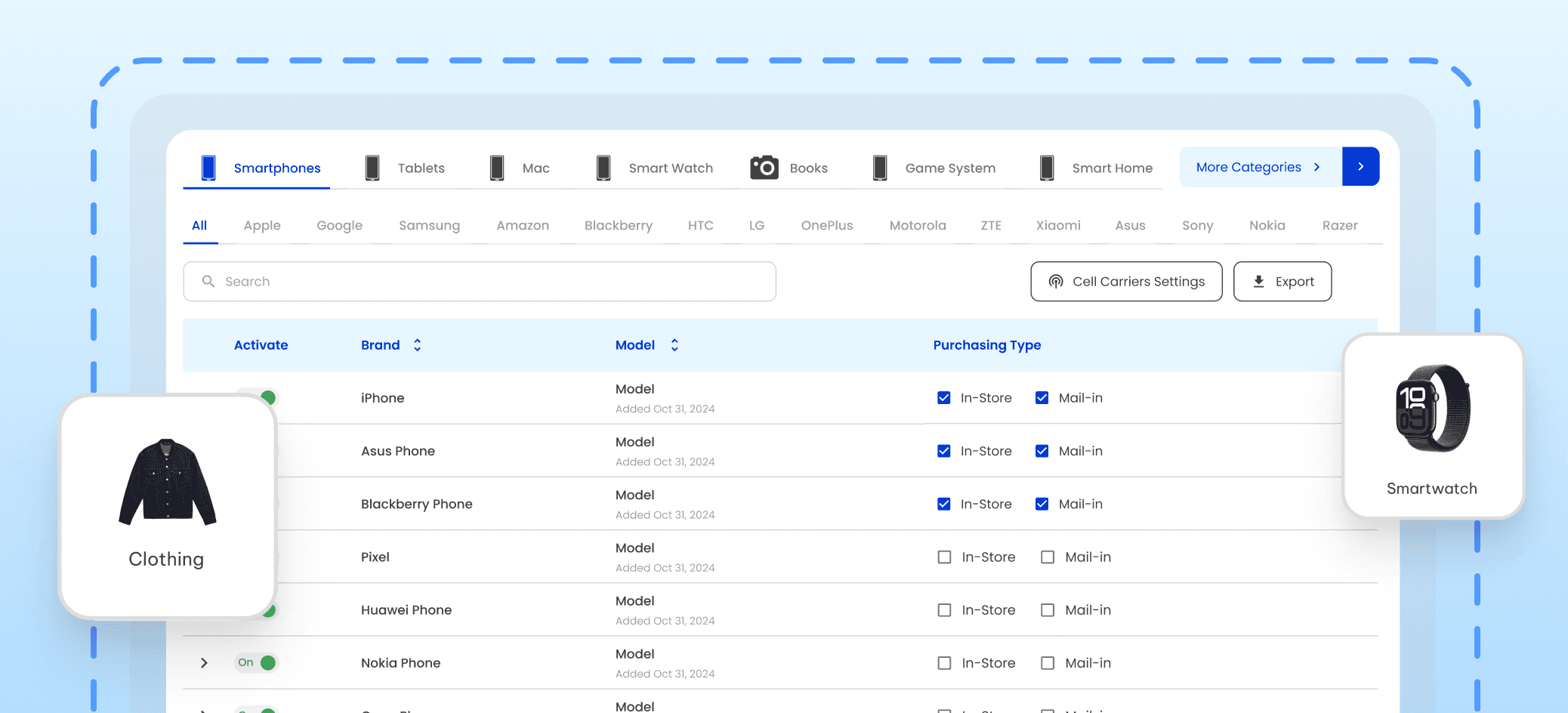Filter by Samsung brand
Viewport: 1568px width, 713px height.
[429, 225]
